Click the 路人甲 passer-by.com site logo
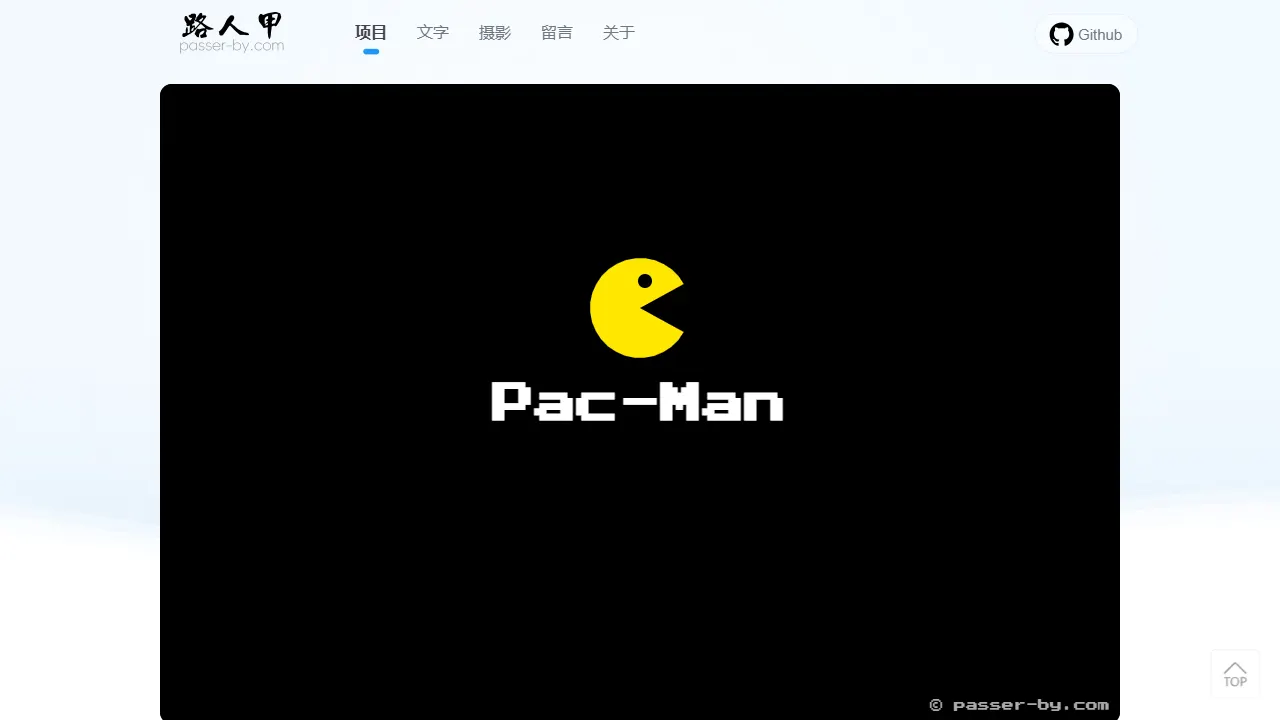1280x720 pixels. coord(232,33)
